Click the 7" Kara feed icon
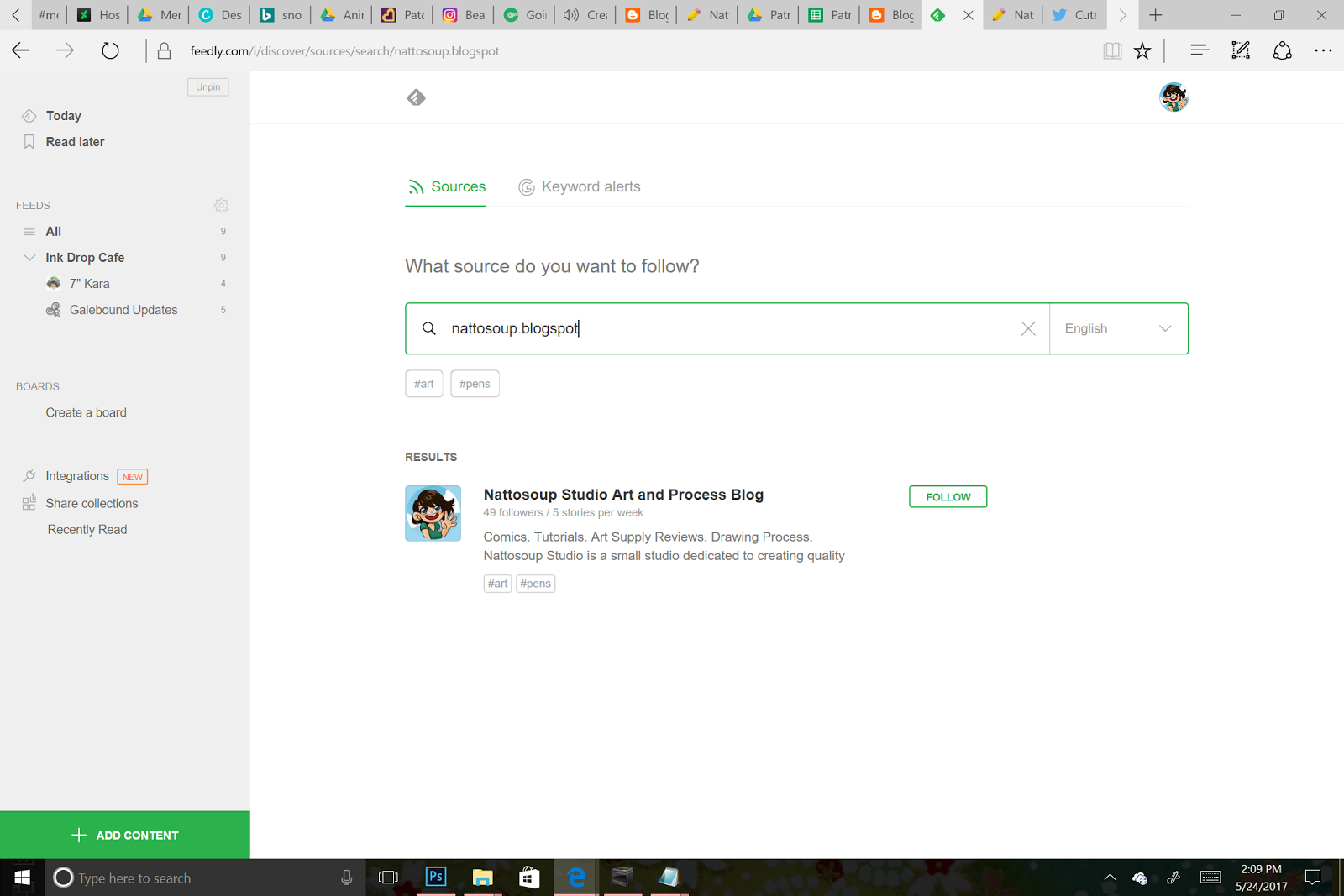The image size is (1344, 896). point(54,284)
